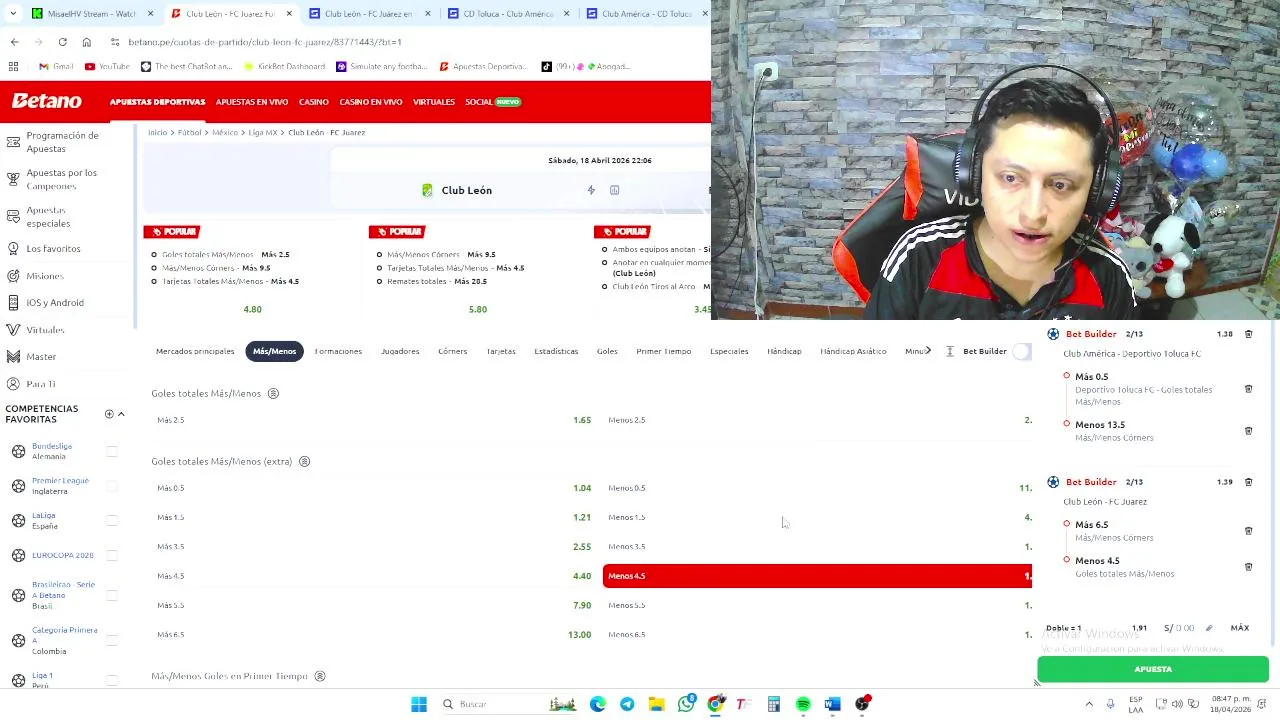Image resolution: width=1280 pixels, height=720 pixels.
Task: Click the Premier League ball icon
Action: (18, 486)
